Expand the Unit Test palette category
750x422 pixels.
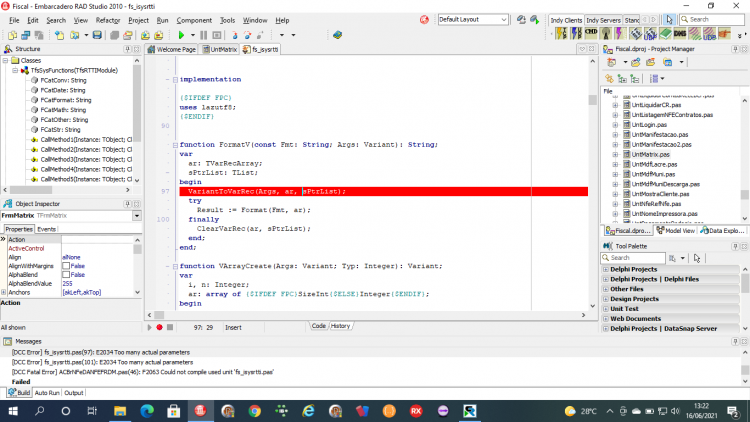pyautogui.click(x=606, y=309)
